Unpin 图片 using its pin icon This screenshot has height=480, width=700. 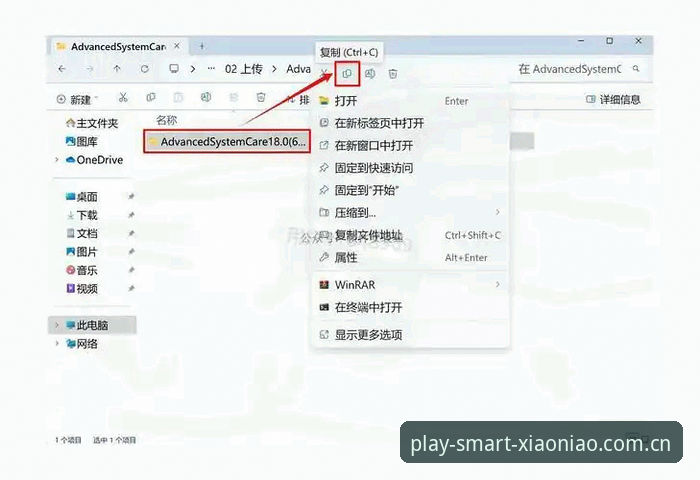click(x=131, y=252)
